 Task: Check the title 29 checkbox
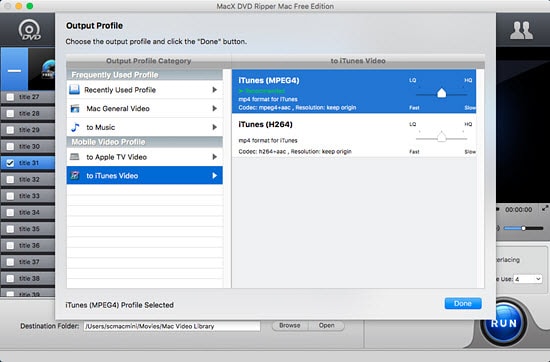tap(11, 130)
